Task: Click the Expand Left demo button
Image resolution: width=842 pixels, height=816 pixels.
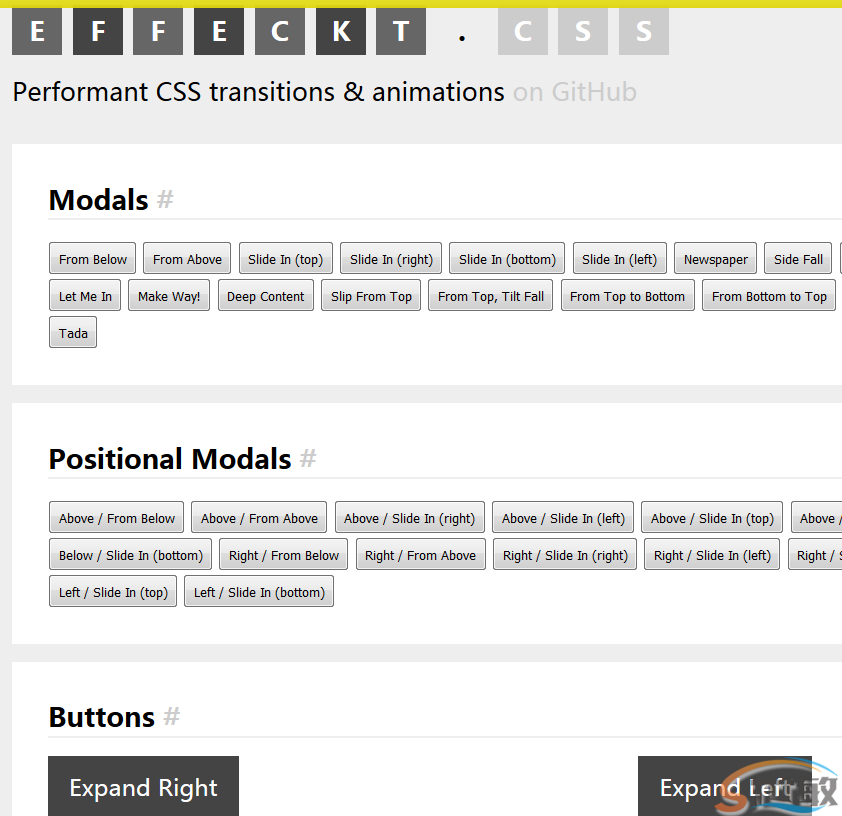Action: (x=725, y=786)
